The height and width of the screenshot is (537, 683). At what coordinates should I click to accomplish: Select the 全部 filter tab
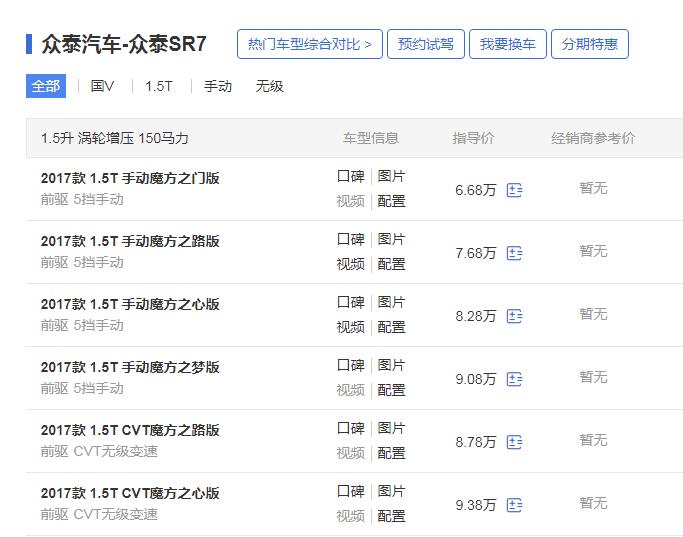click(x=46, y=86)
